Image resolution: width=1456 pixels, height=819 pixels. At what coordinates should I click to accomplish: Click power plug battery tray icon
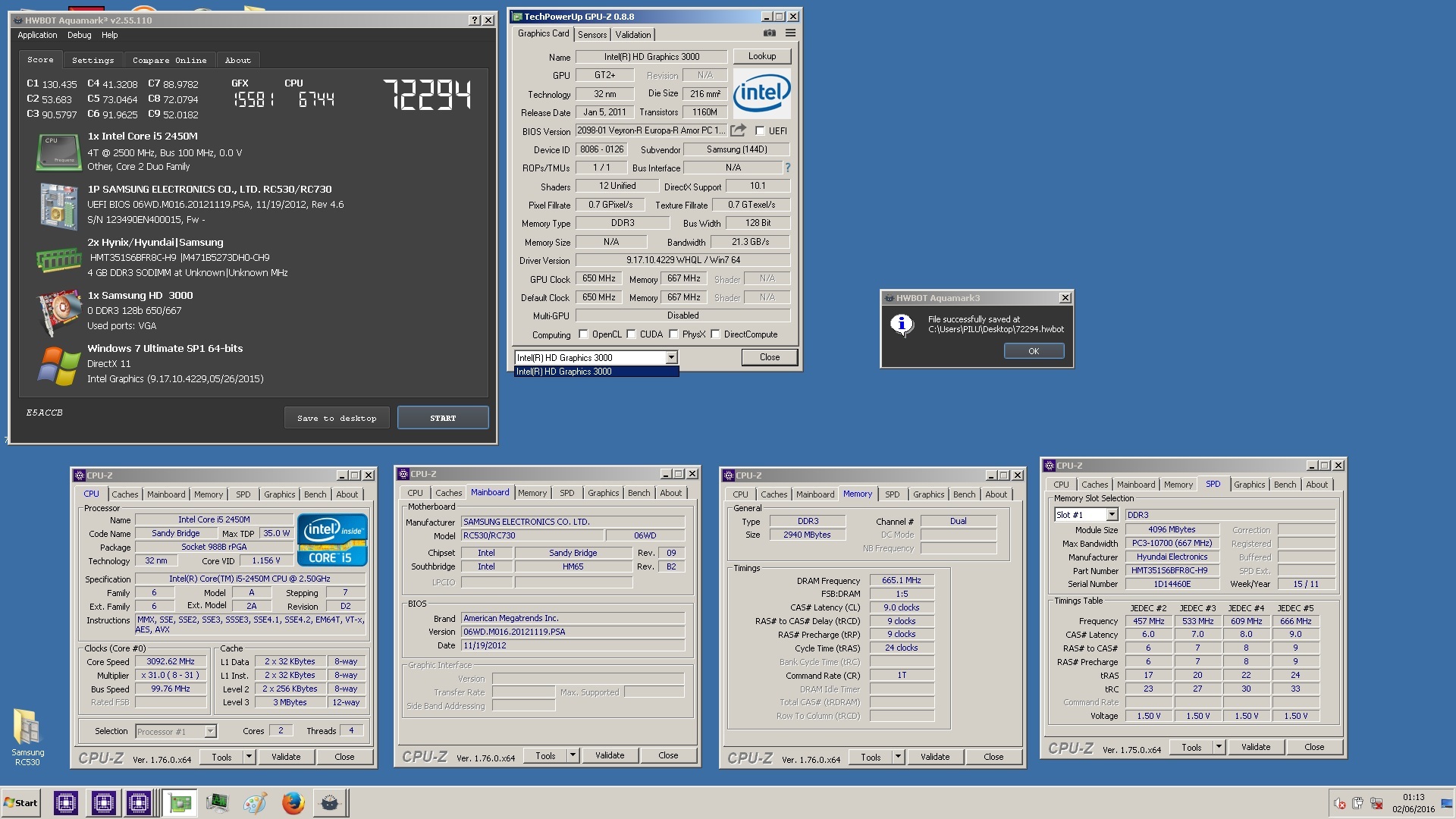(x=1357, y=803)
